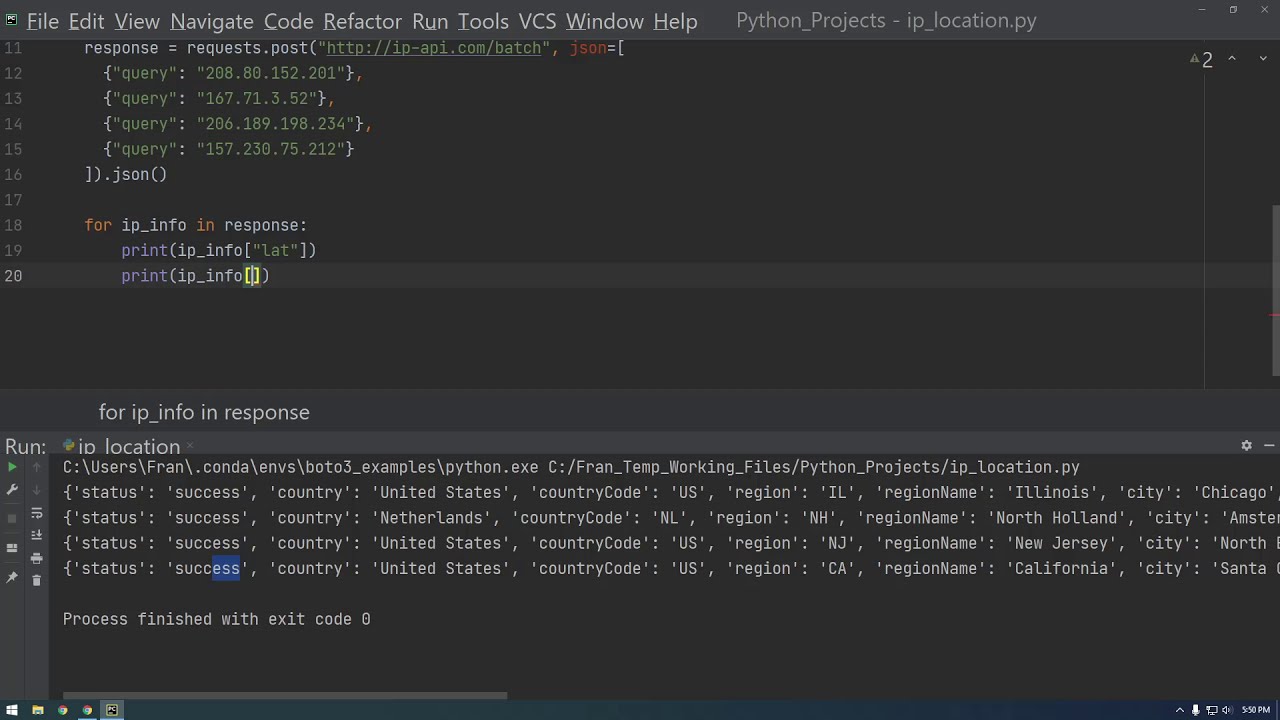Click the down stack trace arrow
1280x720 pixels.
pyautogui.click(x=37, y=490)
